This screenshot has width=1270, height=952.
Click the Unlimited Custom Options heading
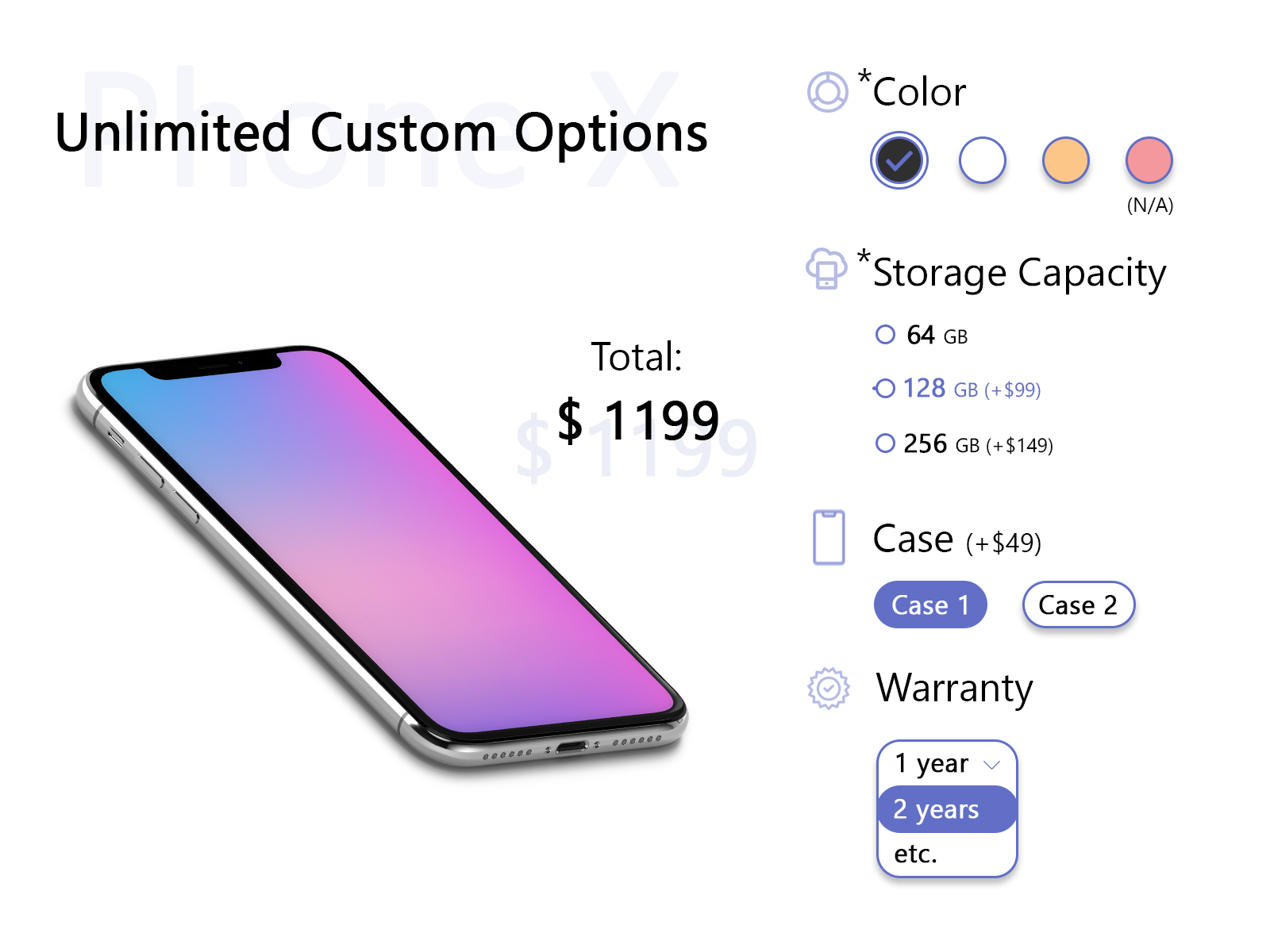tap(381, 132)
